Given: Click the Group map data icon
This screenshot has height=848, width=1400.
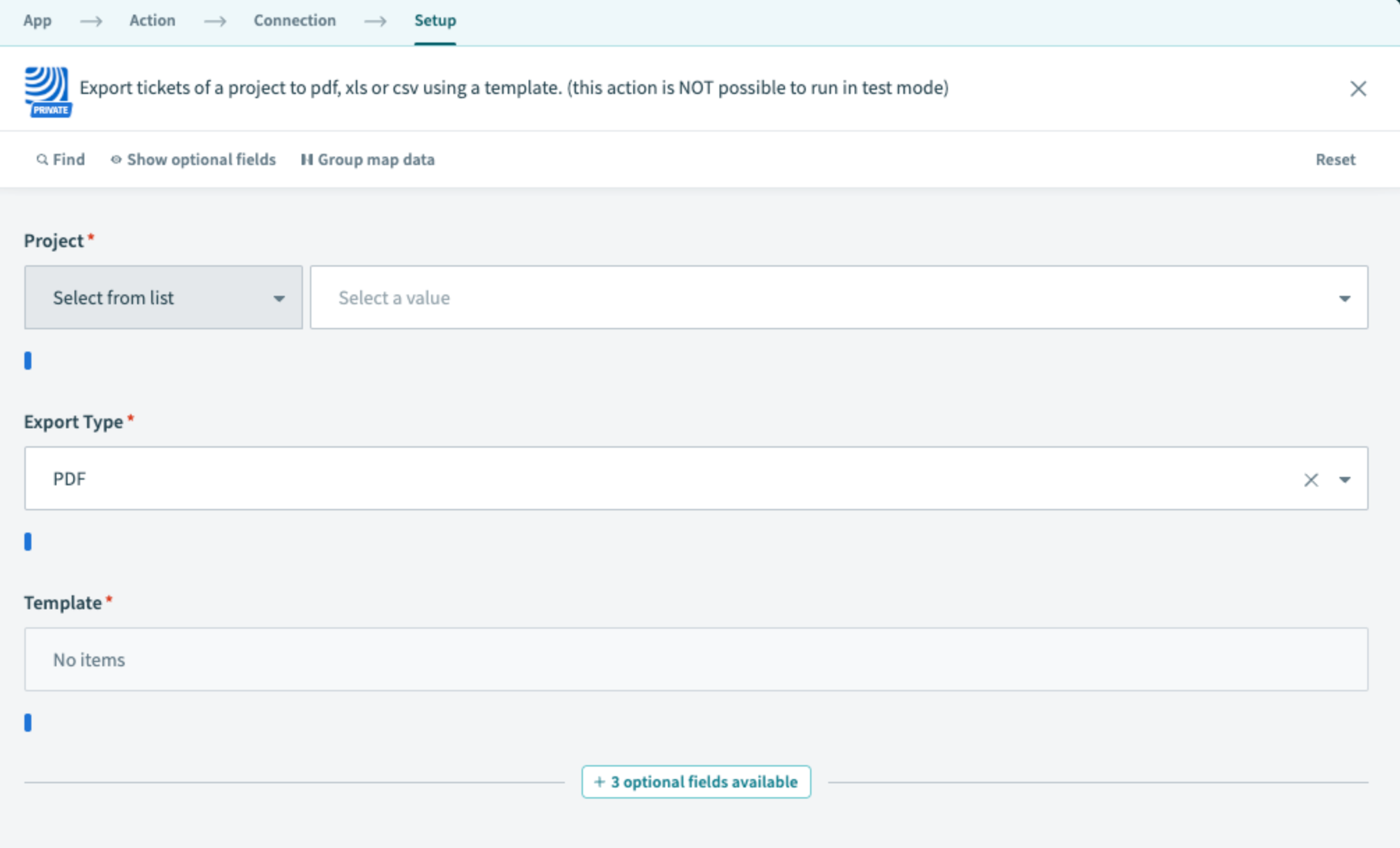Looking at the screenshot, I should pyautogui.click(x=306, y=160).
